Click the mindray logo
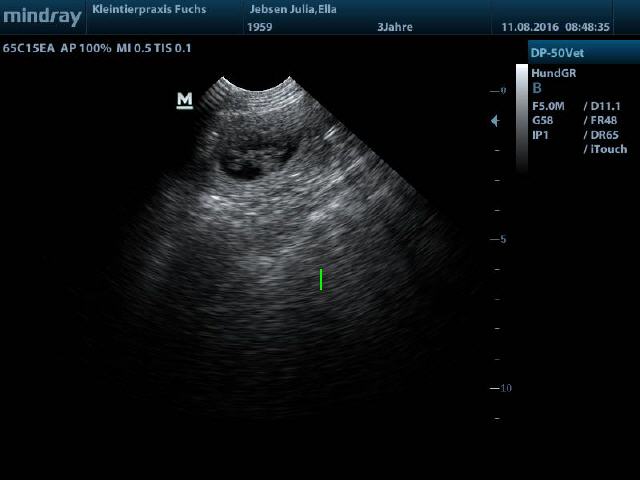This screenshot has height=480, width=640. pyautogui.click(x=42, y=17)
